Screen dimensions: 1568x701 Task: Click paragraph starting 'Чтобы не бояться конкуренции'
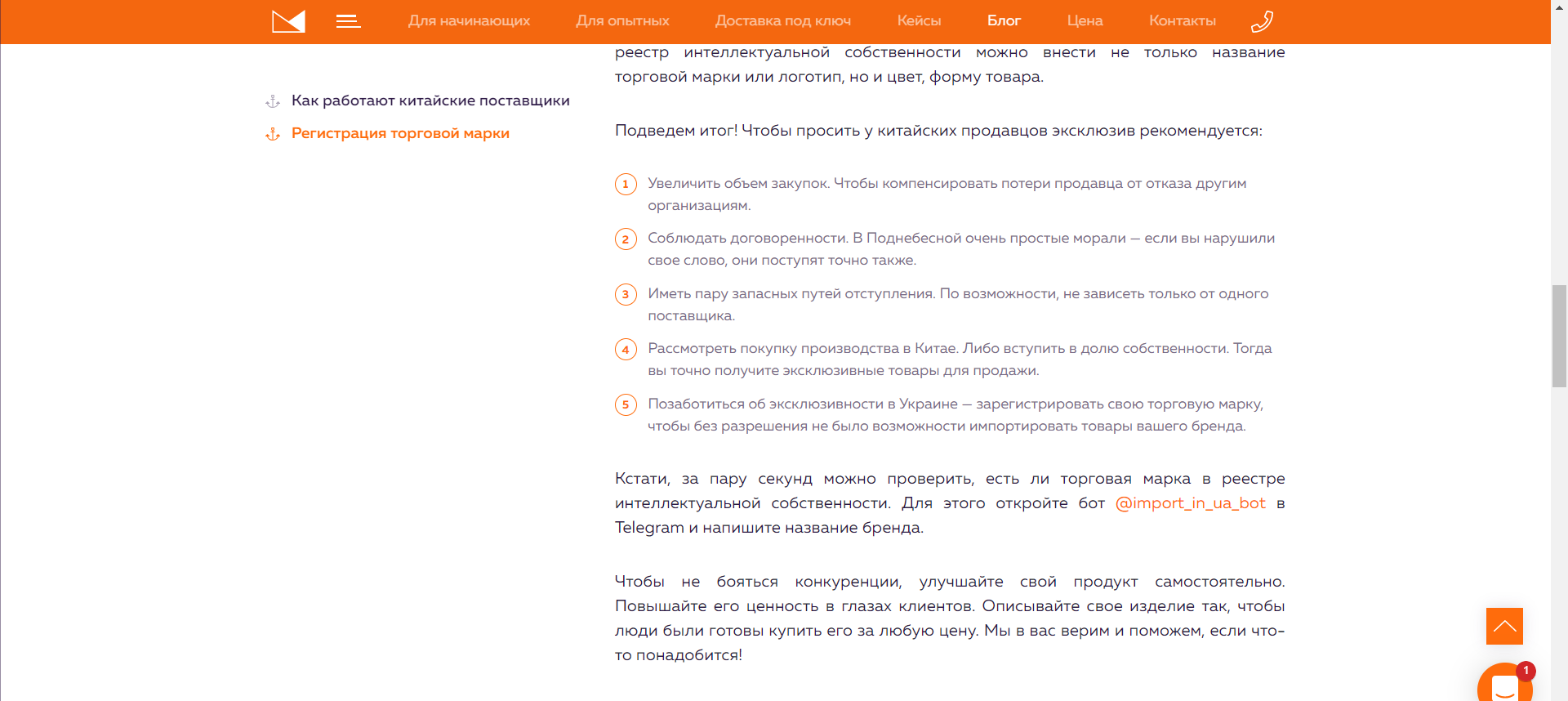click(x=950, y=618)
